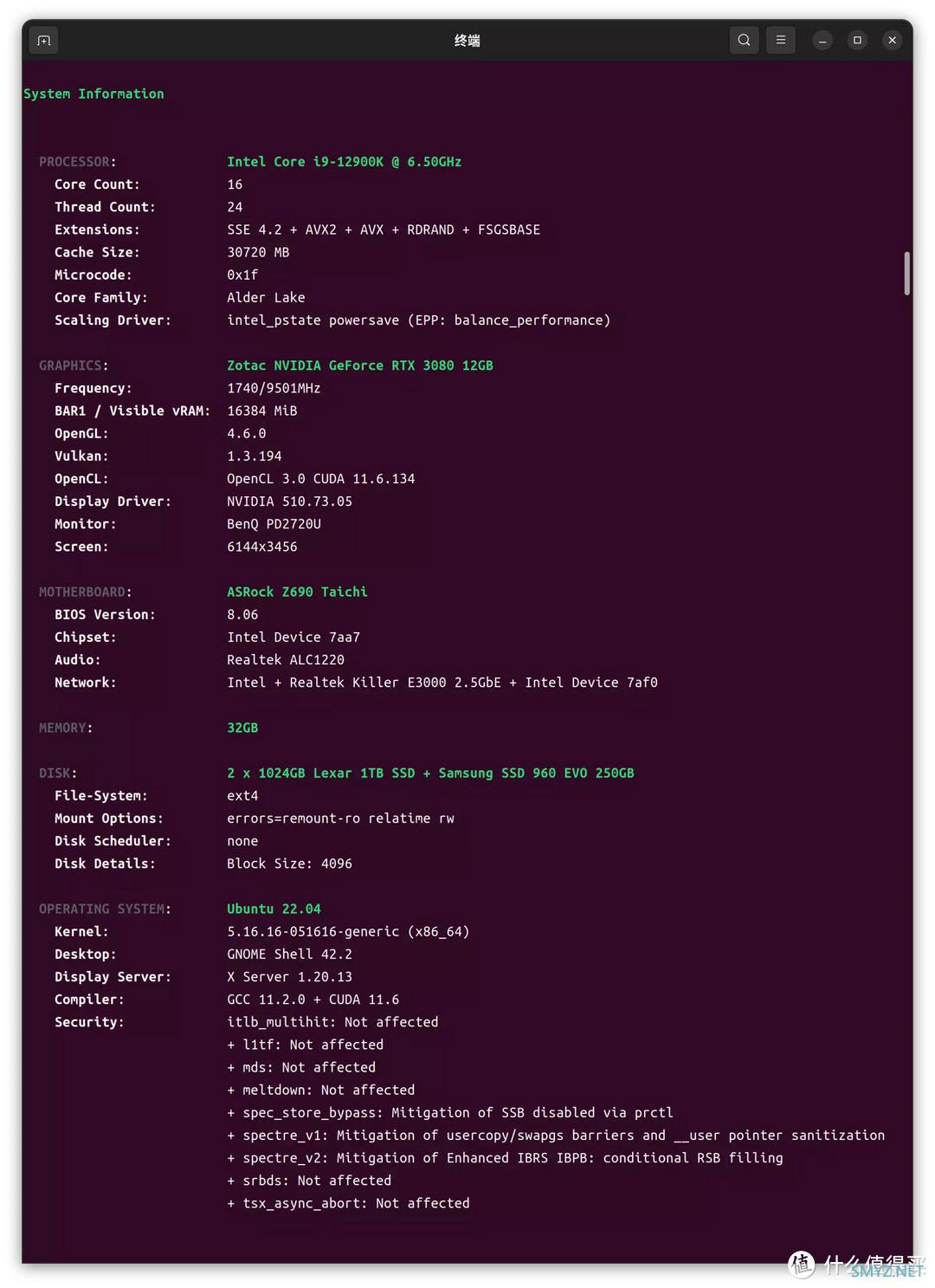Click the Screen resolution 6144x3456
Viewport: 935px width, 1288px height.
[261, 547]
